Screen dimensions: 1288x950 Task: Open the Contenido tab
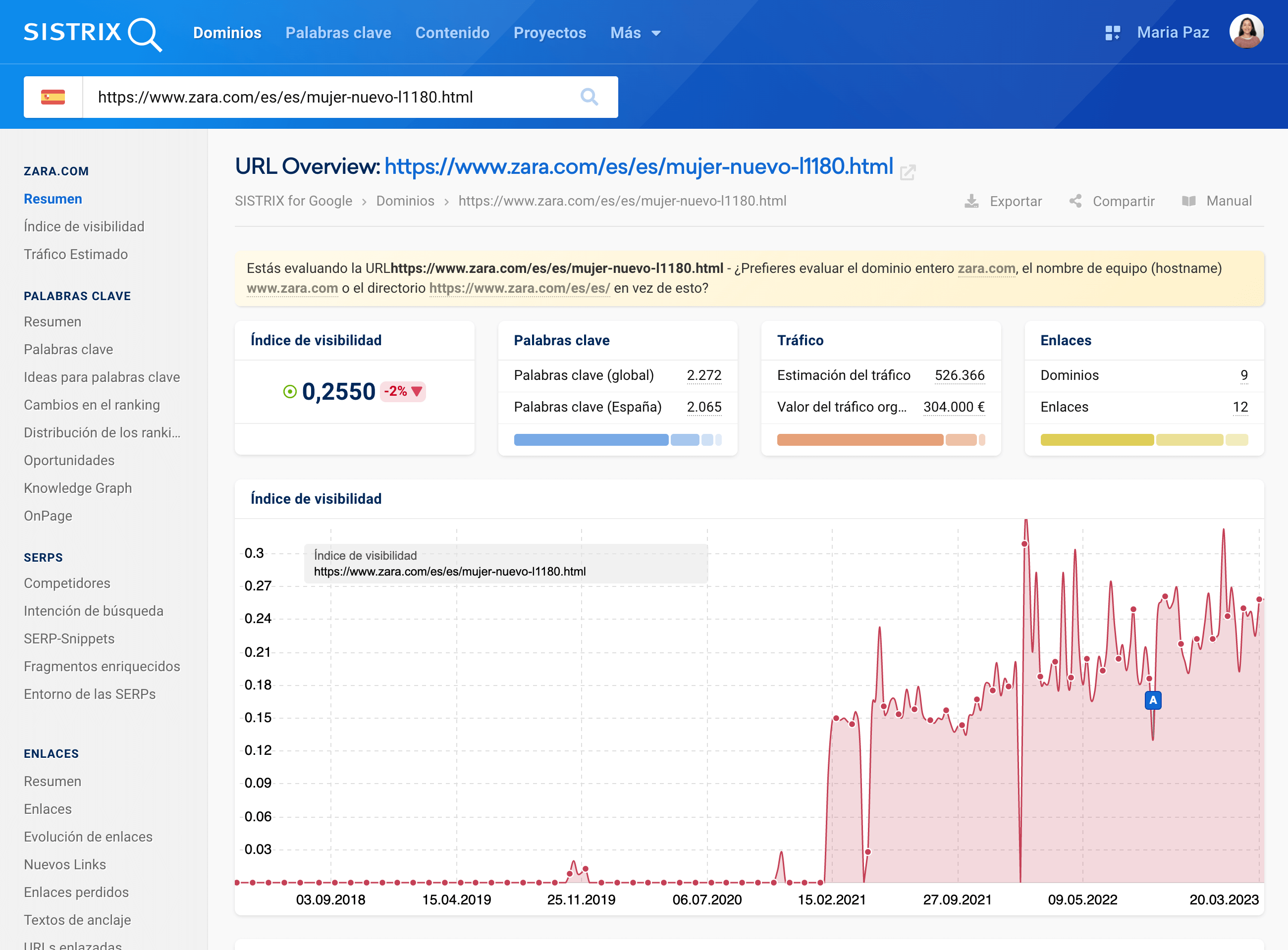[452, 33]
